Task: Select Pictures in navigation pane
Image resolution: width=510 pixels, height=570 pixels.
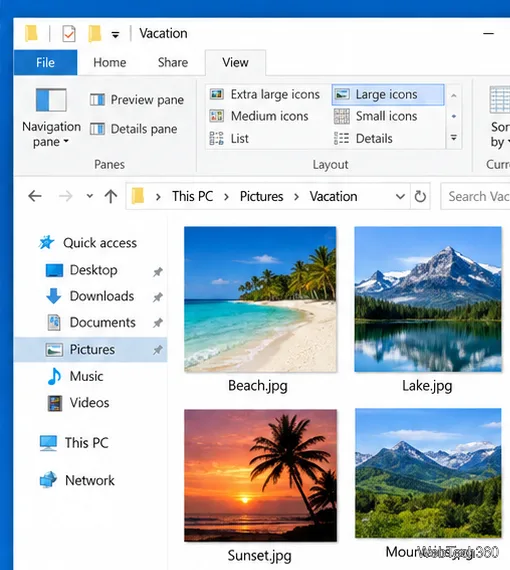Action: (91, 349)
